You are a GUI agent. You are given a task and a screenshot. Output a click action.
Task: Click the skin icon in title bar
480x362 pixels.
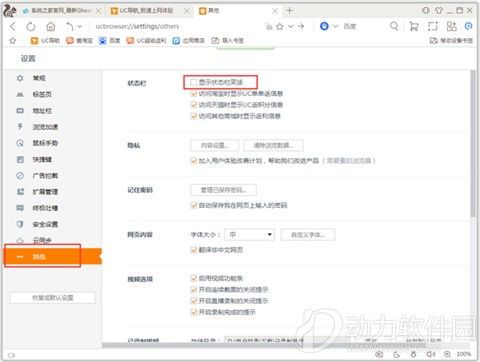pyautogui.click(x=439, y=11)
